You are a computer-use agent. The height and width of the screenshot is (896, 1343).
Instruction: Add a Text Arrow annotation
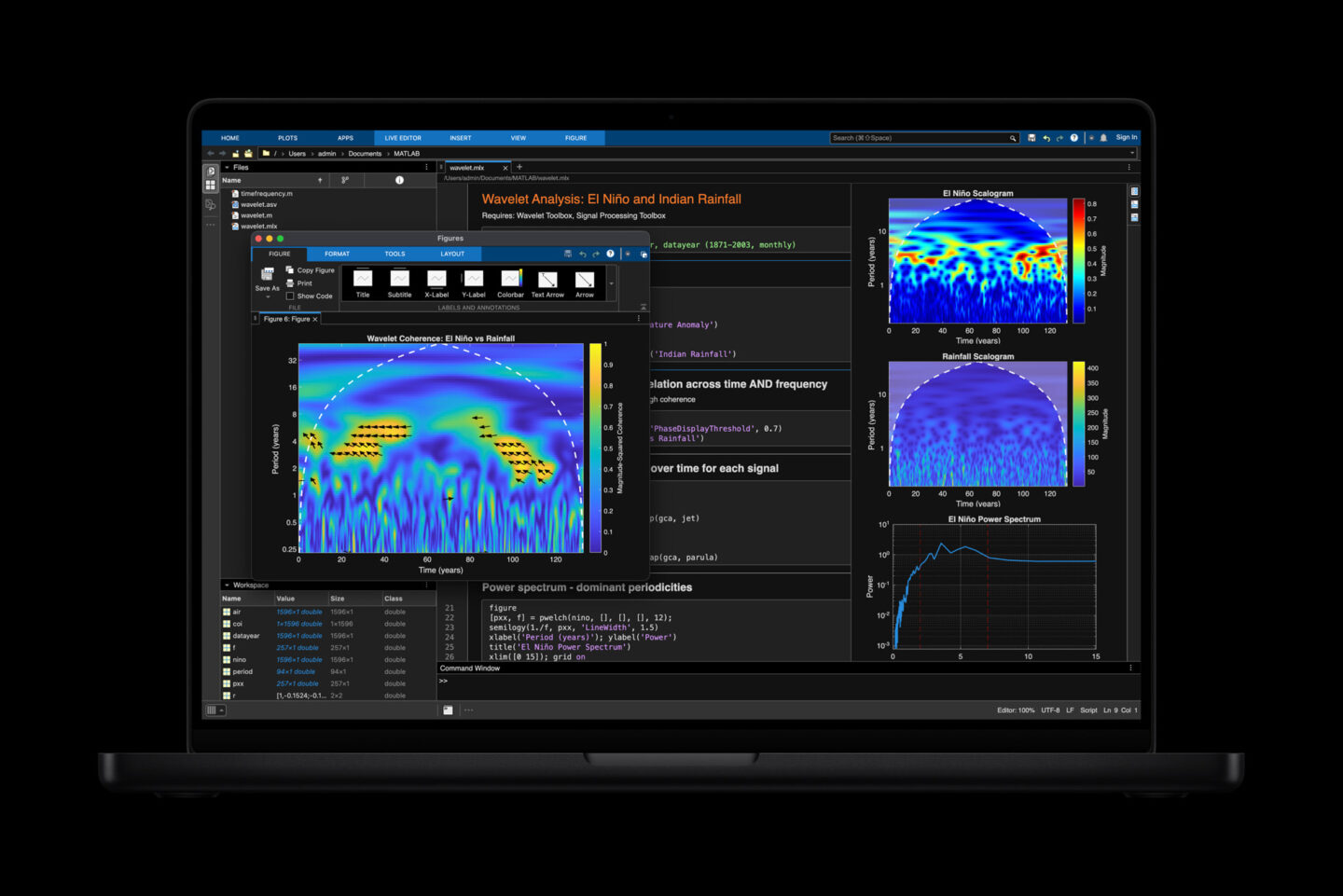click(547, 280)
